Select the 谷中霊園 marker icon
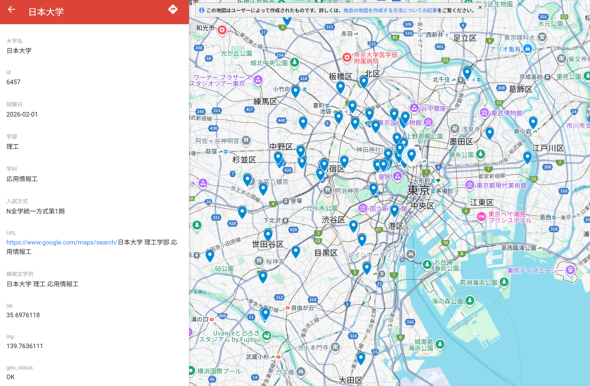Screen dimensions: 590x386 tap(414, 108)
